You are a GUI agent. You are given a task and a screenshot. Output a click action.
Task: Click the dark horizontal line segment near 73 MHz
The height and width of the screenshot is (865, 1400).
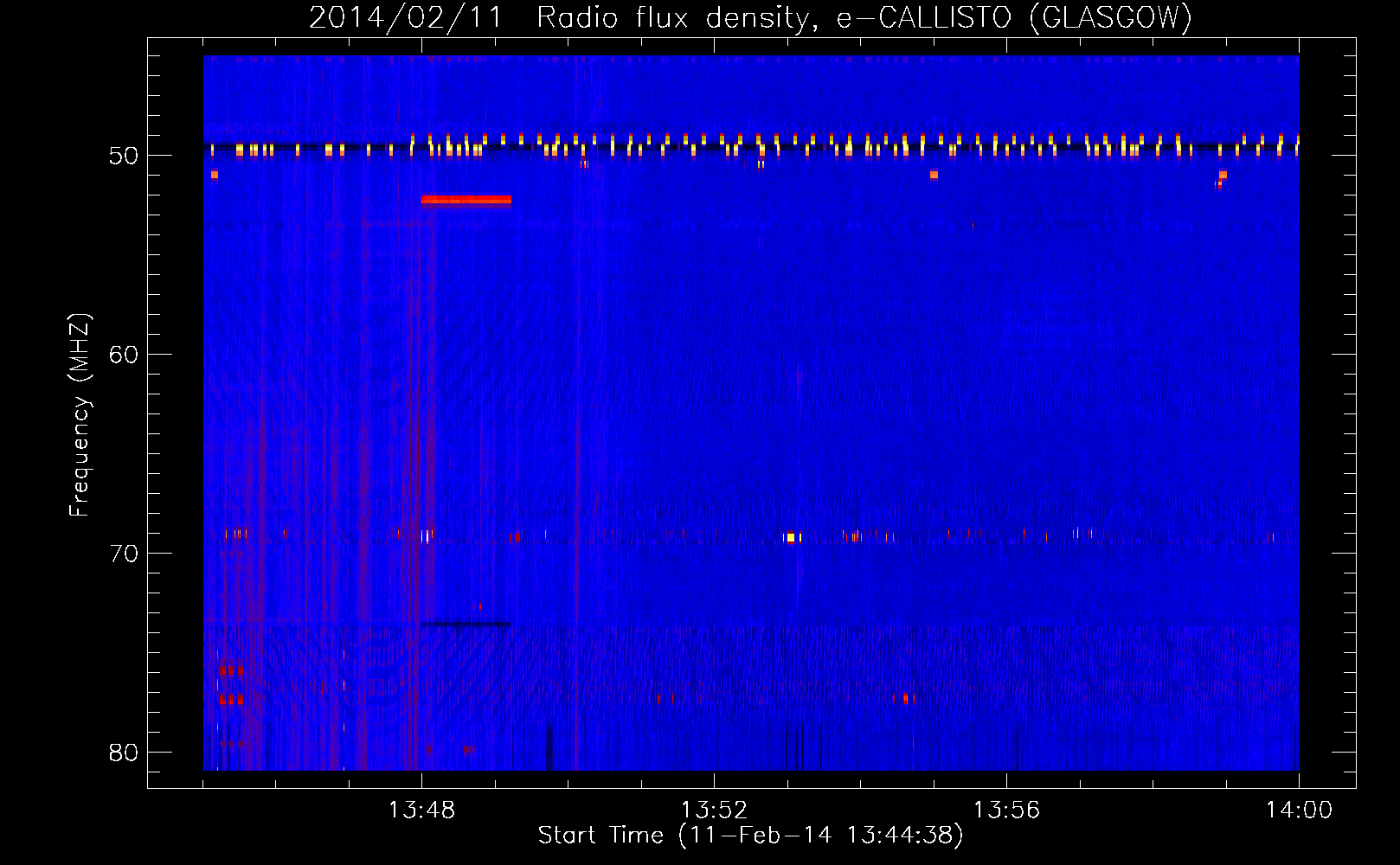tap(466, 624)
